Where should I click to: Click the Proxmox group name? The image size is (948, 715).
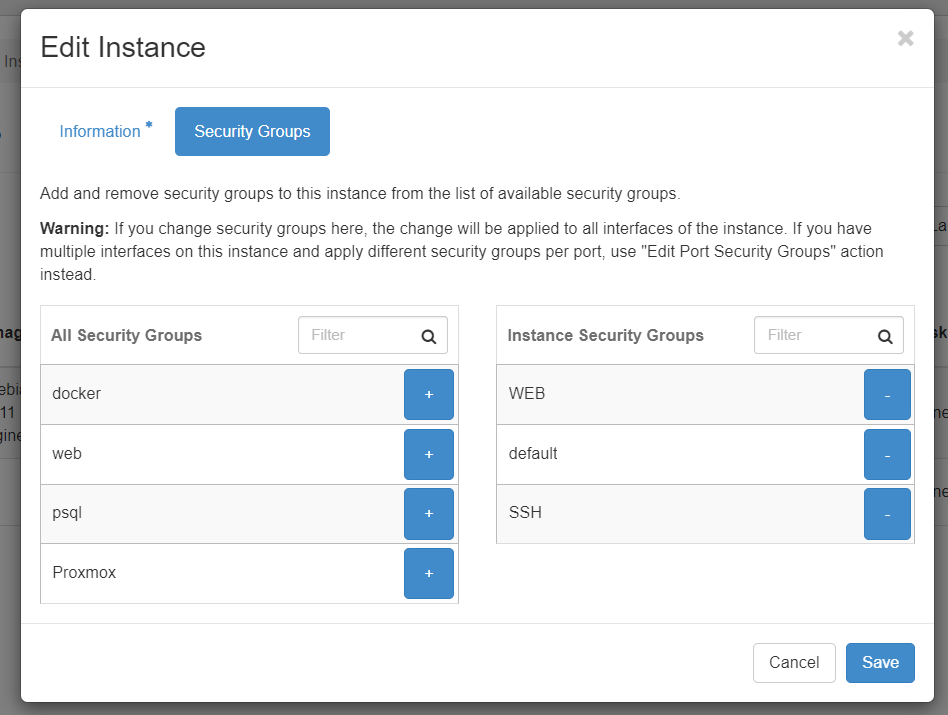pos(84,573)
